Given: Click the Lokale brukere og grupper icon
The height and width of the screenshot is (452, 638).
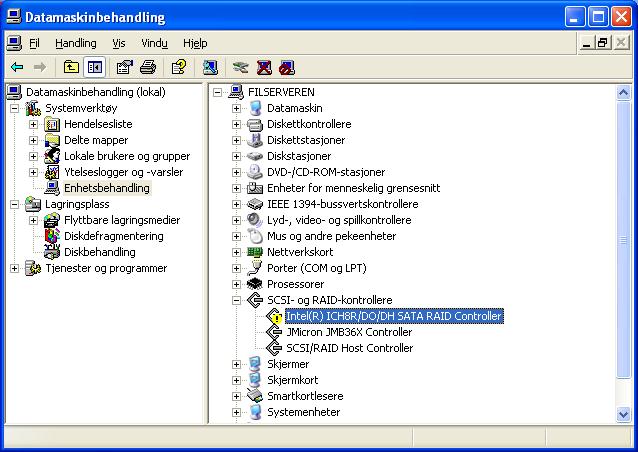Looking at the screenshot, I should [x=52, y=156].
